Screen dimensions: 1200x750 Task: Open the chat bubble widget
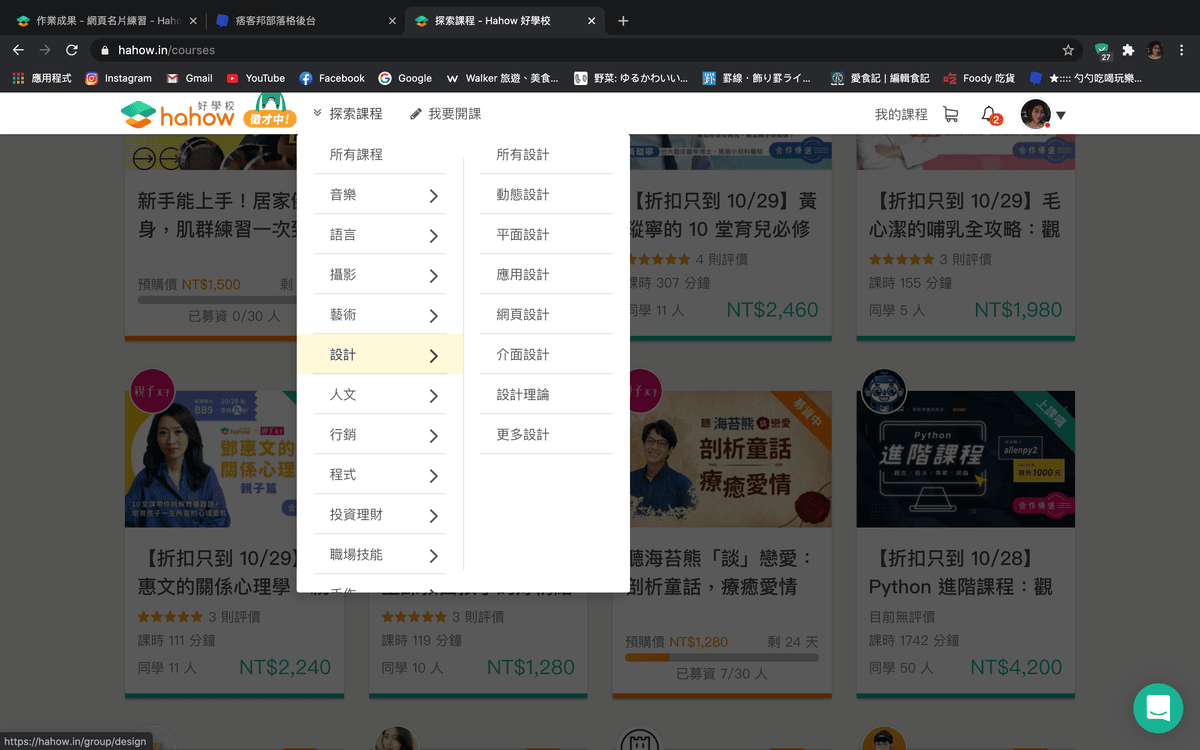coord(1157,708)
